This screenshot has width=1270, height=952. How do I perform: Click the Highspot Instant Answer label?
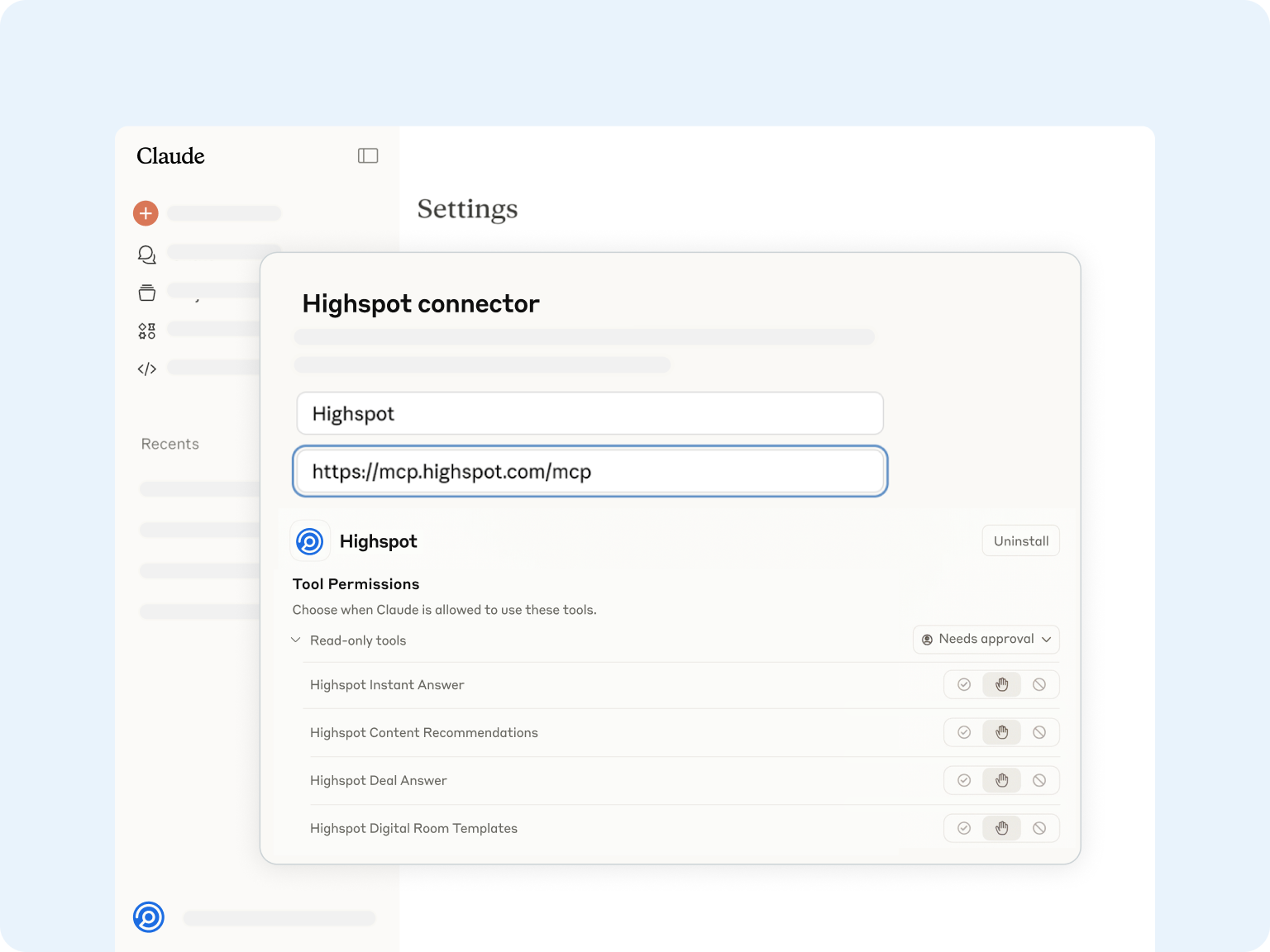387,685
